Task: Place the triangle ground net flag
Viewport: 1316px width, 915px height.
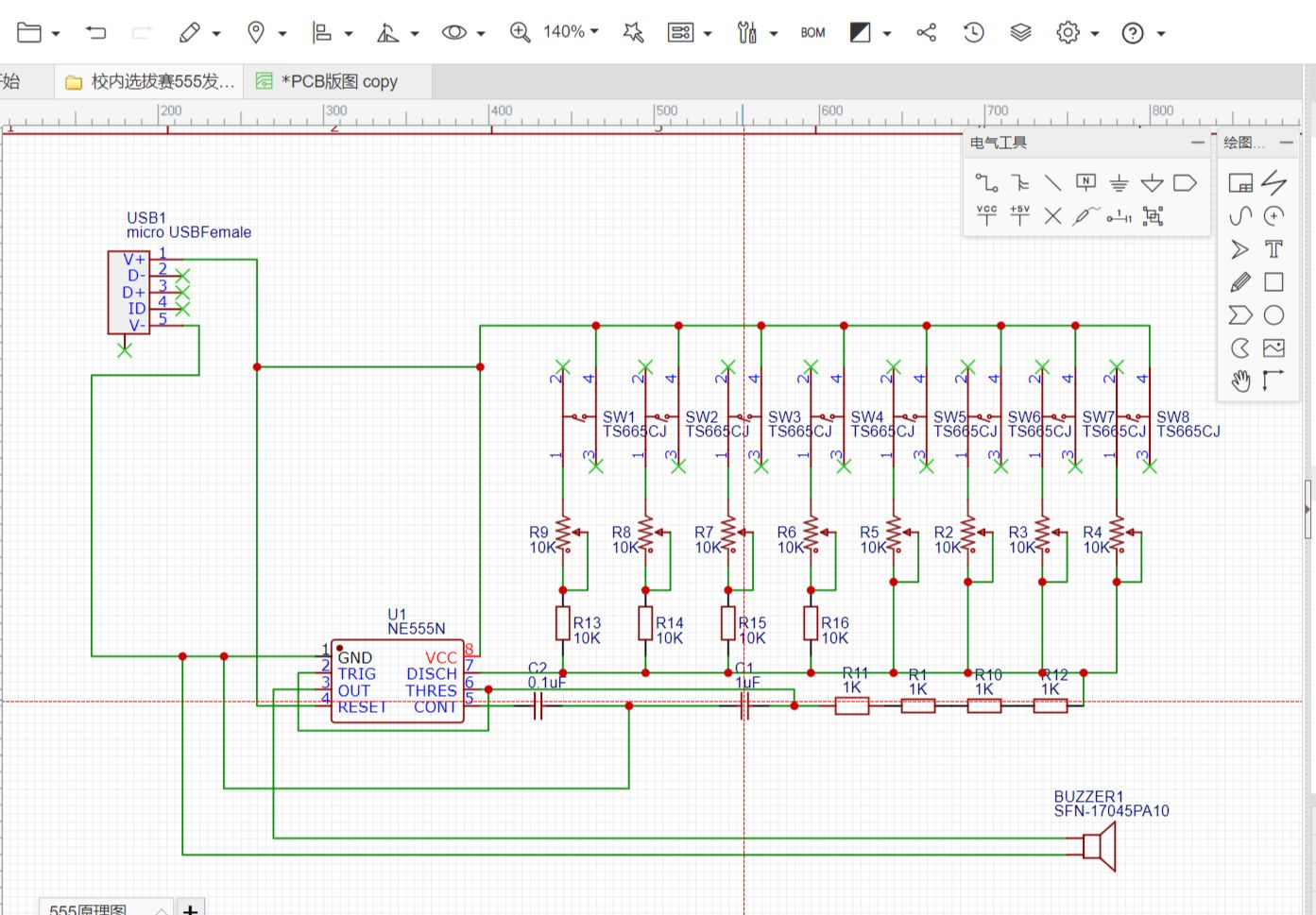Action: [x=1152, y=182]
